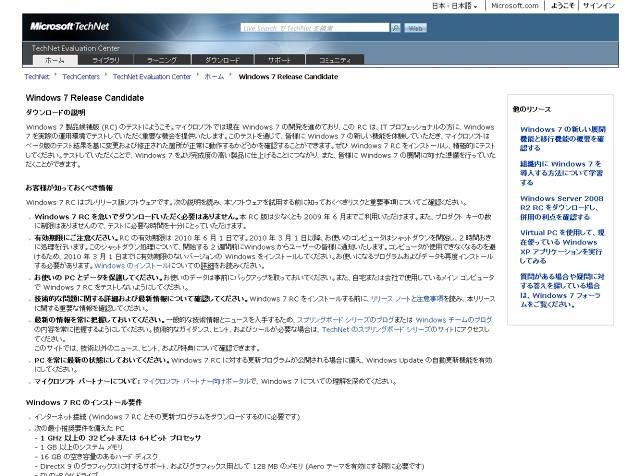The height and width of the screenshot is (476, 640).
Task: Click the 他のリソース sidebar heading
Action: pos(532,109)
